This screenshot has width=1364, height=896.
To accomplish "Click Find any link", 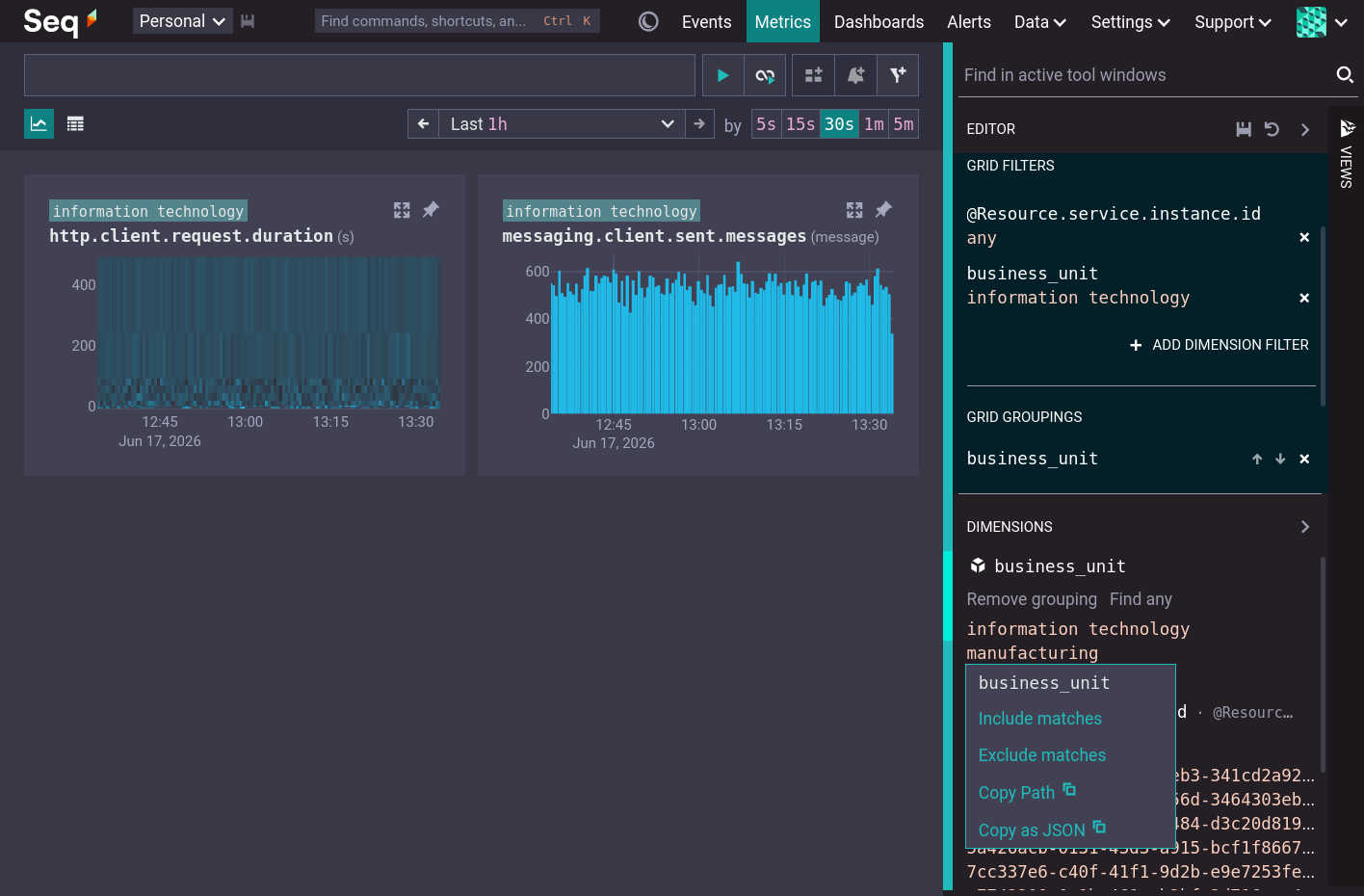I will click(1141, 599).
